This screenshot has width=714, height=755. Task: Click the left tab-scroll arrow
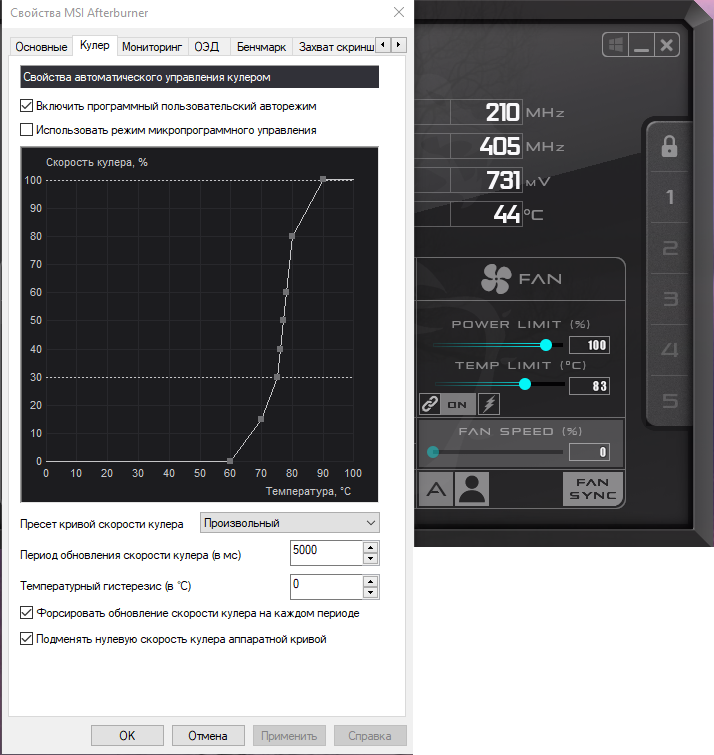pos(383,45)
